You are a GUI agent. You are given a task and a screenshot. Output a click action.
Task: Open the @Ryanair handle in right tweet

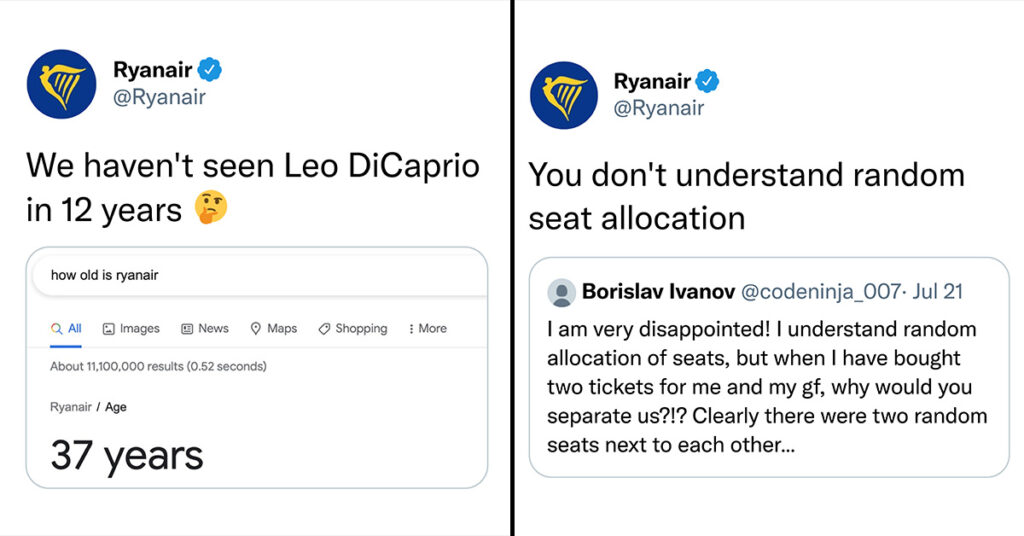[x=658, y=108]
